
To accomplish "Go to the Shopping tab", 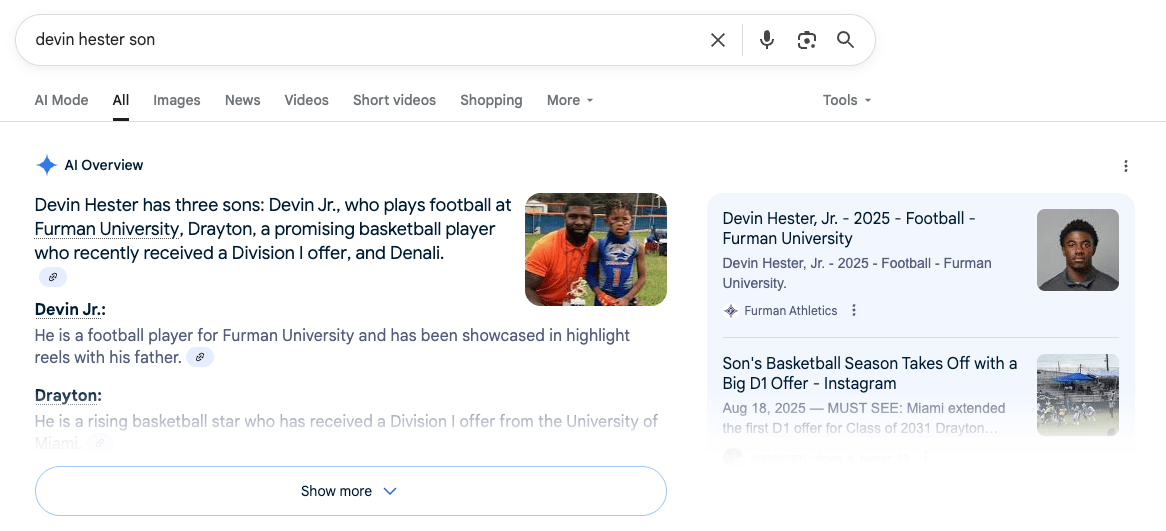I will pyautogui.click(x=491, y=100).
